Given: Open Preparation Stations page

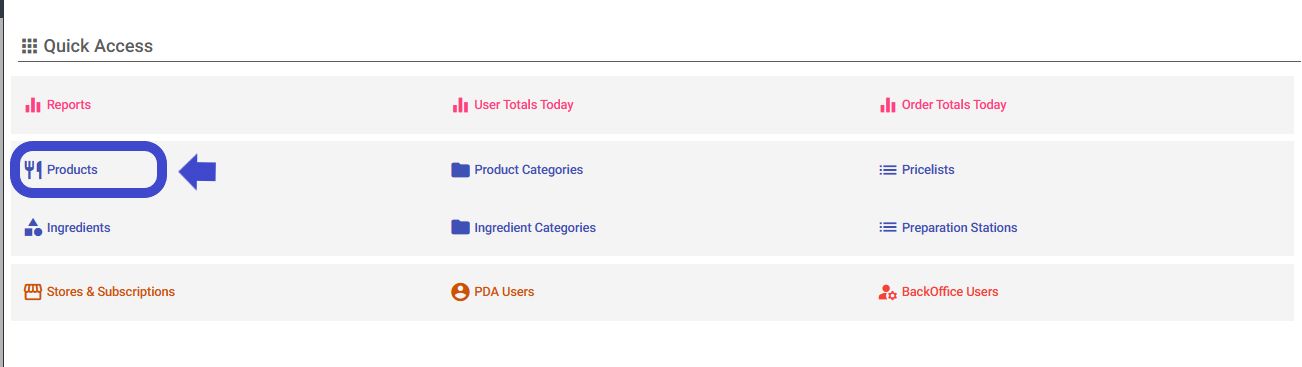Looking at the screenshot, I should pyautogui.click(x=959, y=228).
